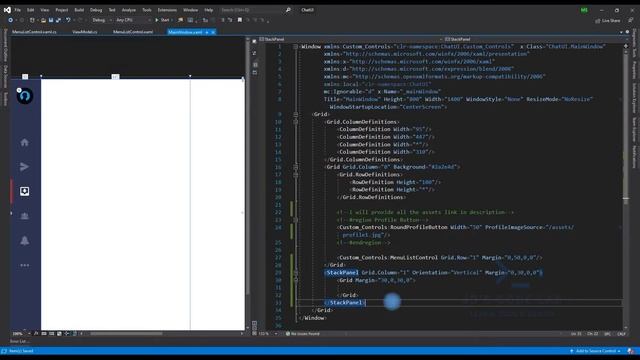Click the feedback icon beside Live Share
640x360 pixels.
point(630,20)
